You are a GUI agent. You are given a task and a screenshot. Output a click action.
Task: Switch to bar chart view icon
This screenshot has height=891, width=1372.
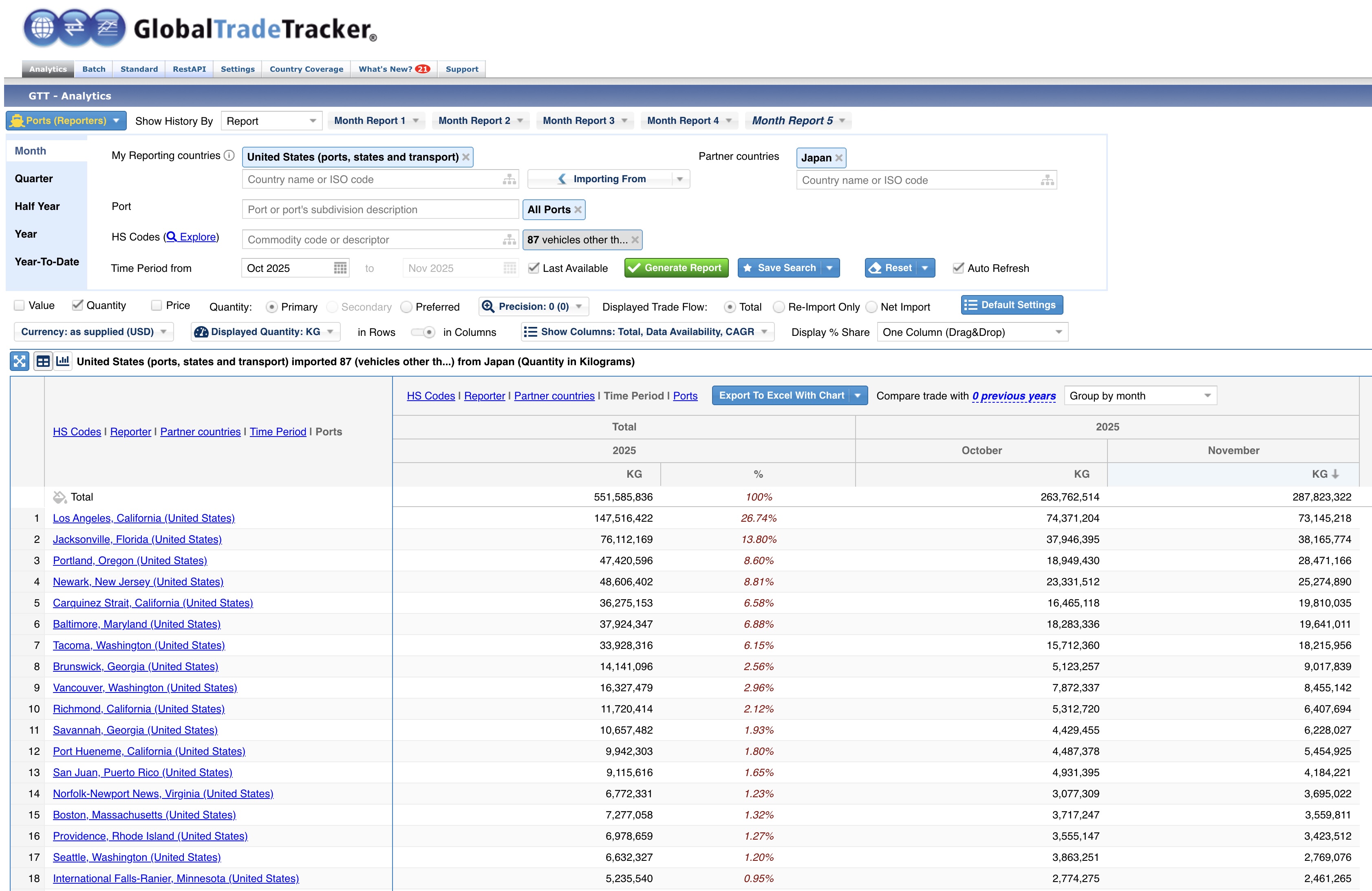(63, 362)
